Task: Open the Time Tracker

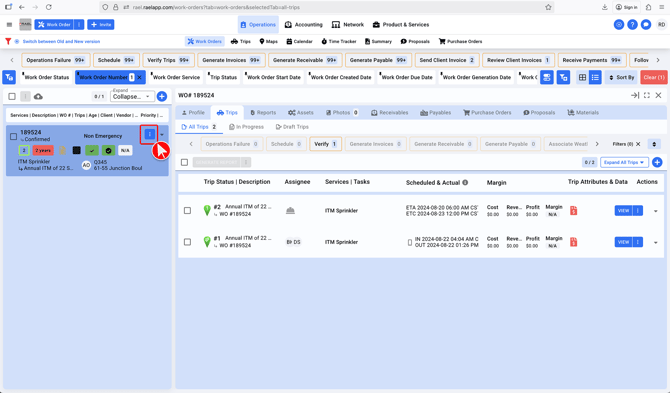Action: point(339,41)
